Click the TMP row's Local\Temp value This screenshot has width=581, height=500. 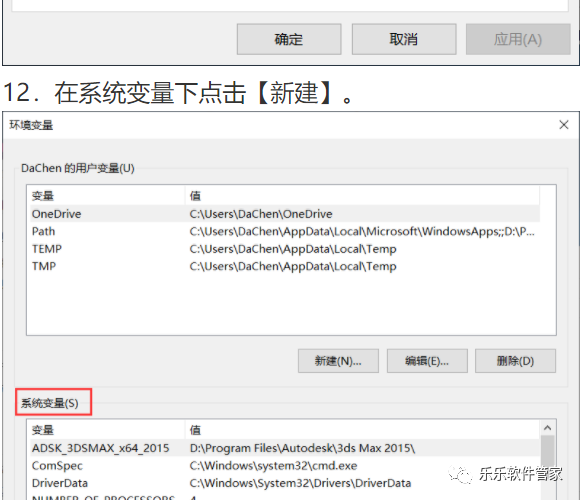(293, 266)
